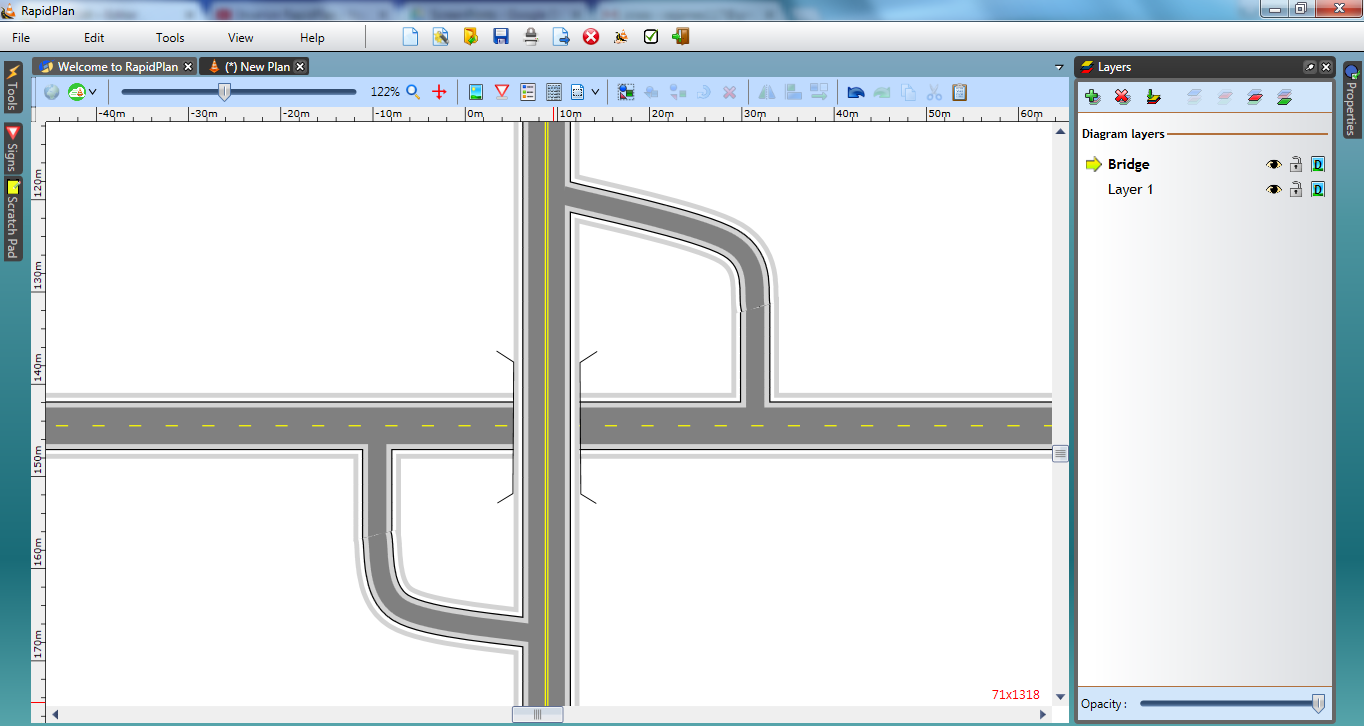Screen dimensions: 1364x726
Task: Click the red crosshair center icon
Action: coord(439,92)
